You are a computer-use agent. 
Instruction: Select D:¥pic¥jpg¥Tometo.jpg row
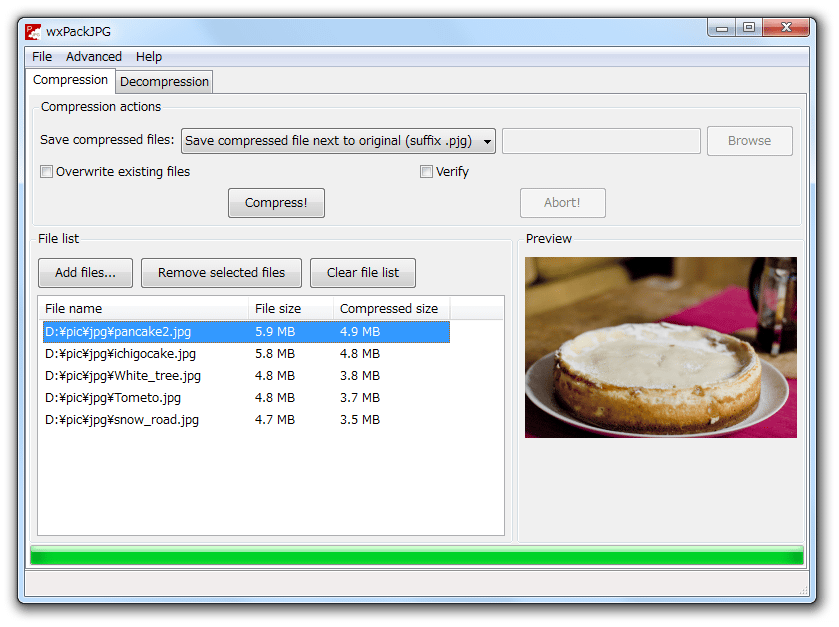click(246, 397)
